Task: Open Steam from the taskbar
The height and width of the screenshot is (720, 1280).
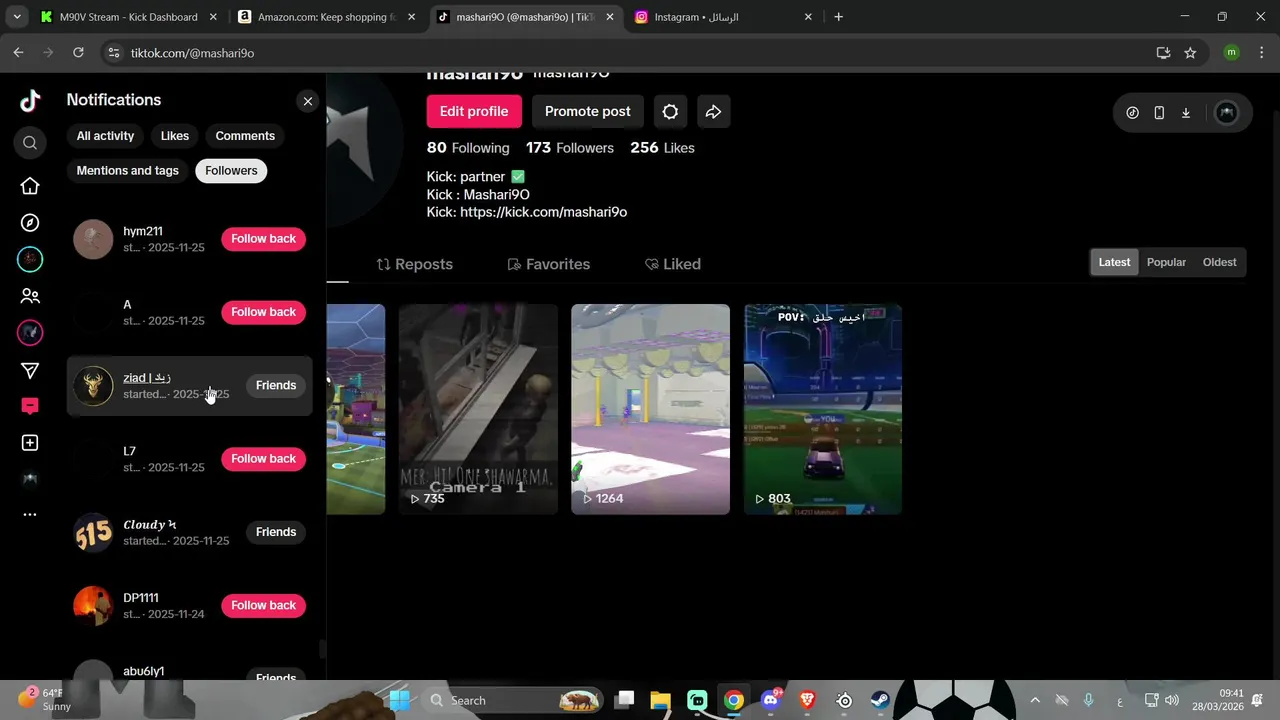Action: click(881, 700)
